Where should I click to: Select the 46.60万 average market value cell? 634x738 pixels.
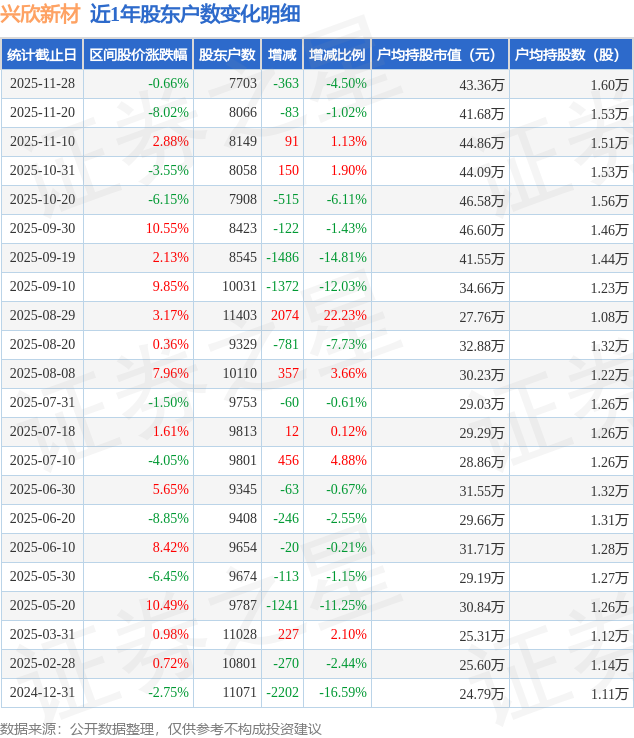point(482,229)
